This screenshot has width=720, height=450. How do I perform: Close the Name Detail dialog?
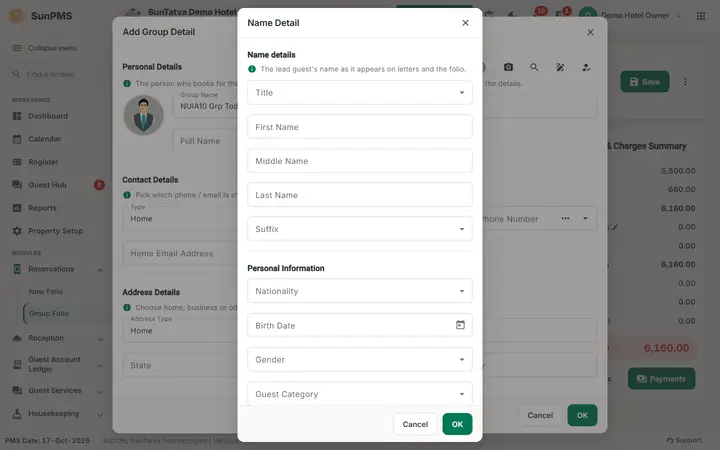tap(465, 22)
